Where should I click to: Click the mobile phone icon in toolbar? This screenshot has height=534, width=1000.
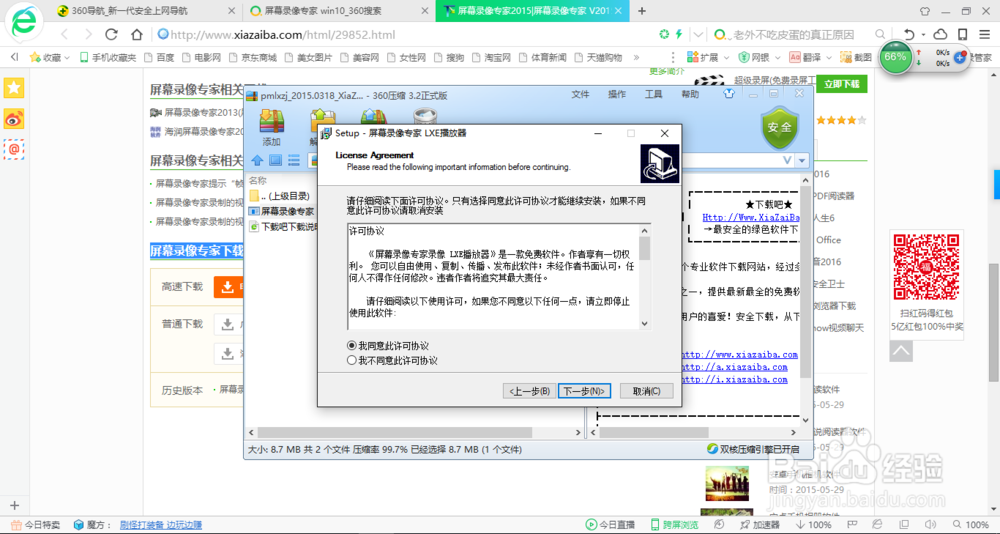[962, 34]
